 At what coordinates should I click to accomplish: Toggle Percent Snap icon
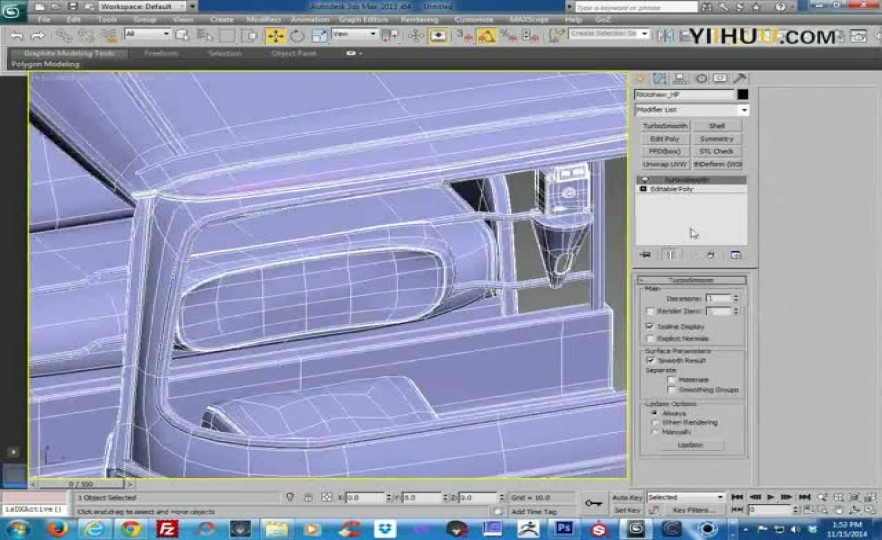tap(508, 36)
